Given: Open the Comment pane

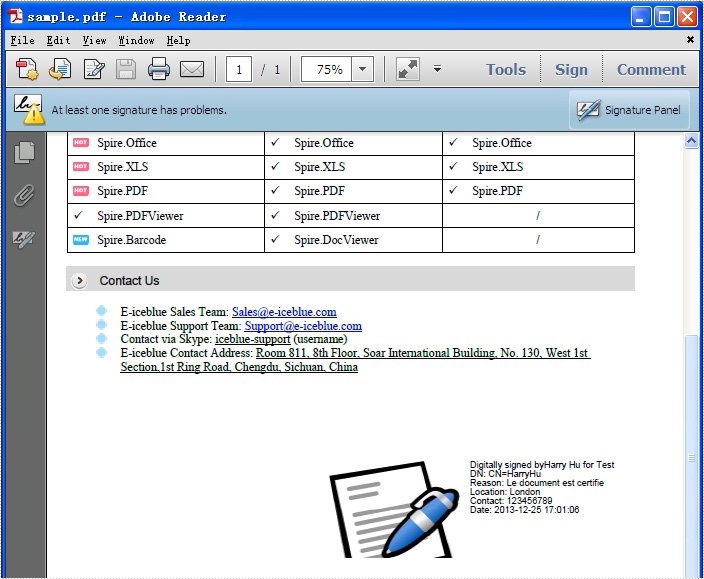Looking at the screenshot, I should point(651,70).
